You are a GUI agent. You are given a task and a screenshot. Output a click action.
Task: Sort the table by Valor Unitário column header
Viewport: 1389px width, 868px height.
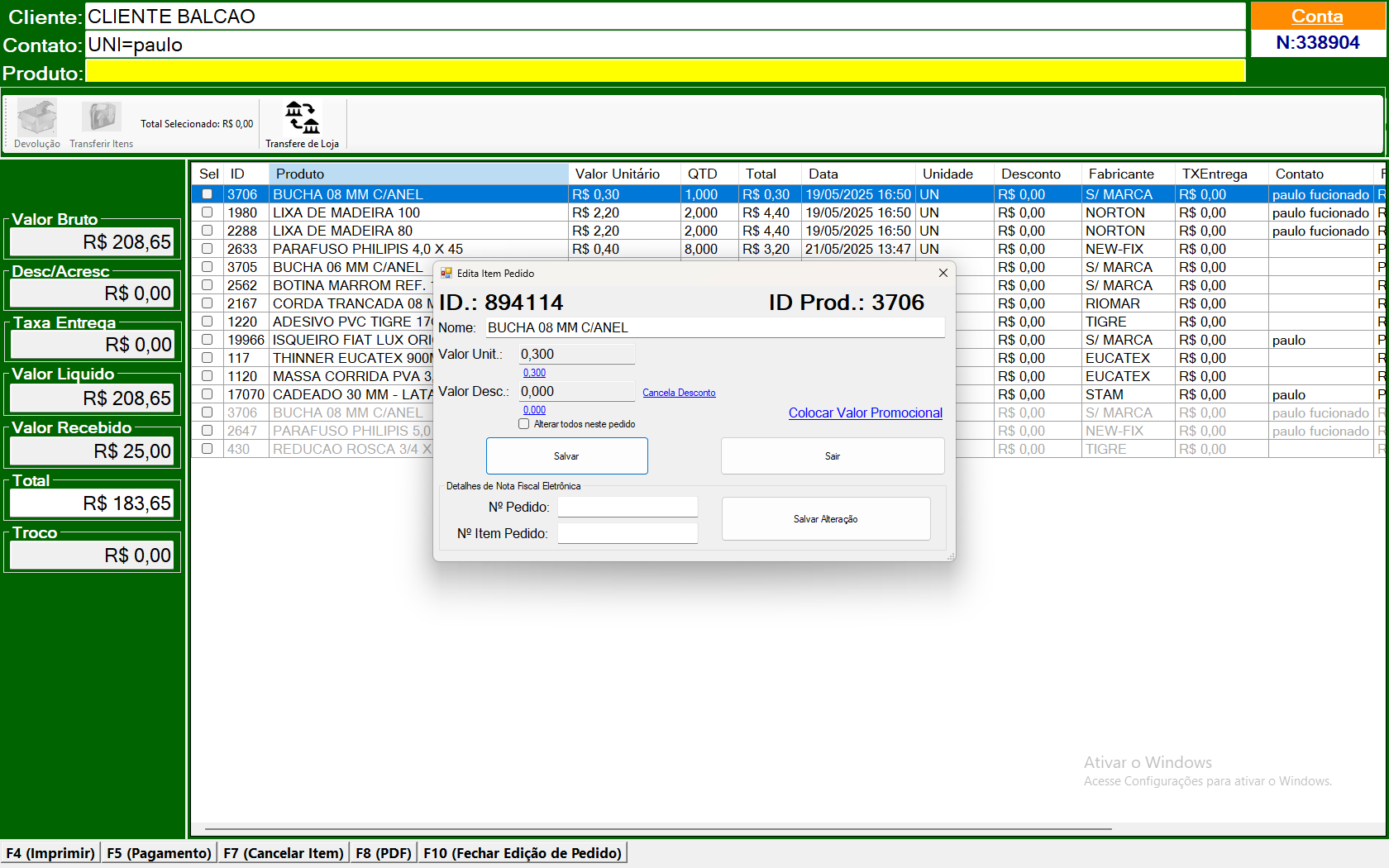(618, 174)
